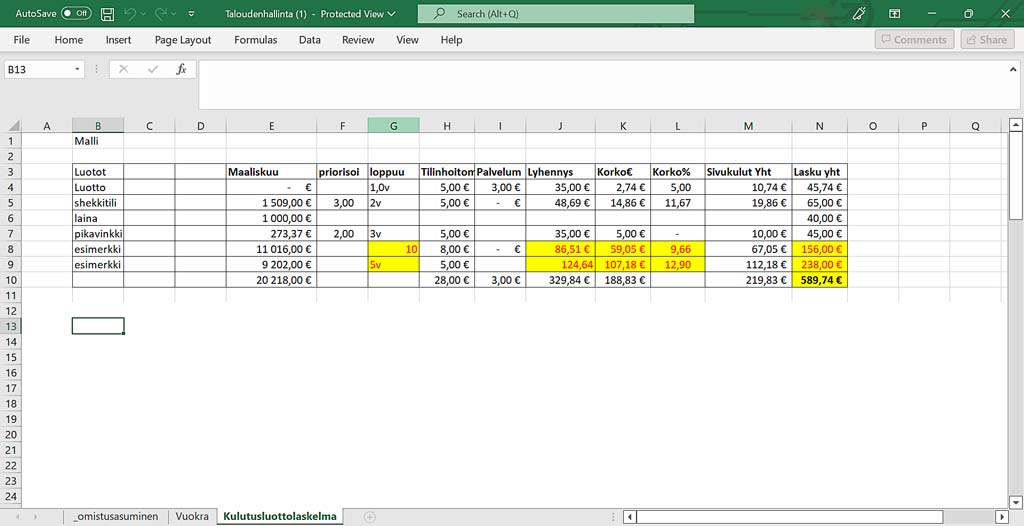Click the yellow cell with value 589,74 €

click(820, 280)
